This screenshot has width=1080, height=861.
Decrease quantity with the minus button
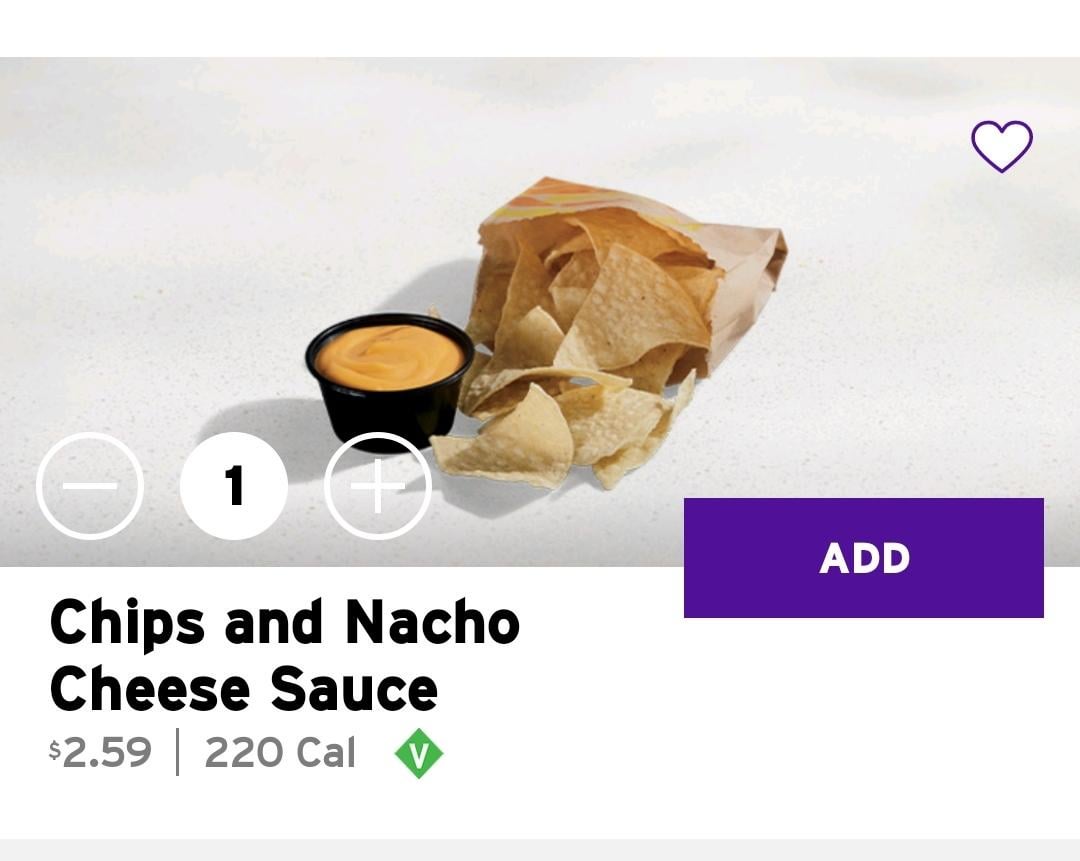point(90,486)
